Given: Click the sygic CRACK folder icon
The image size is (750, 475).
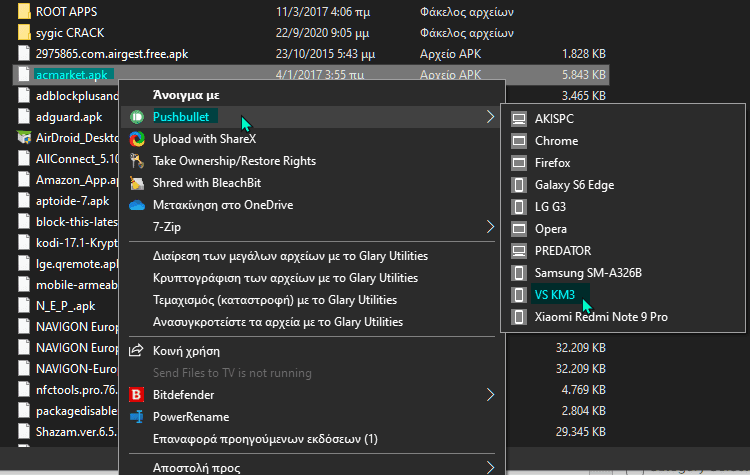Looking at the screenshot, I should pyautogui.click(x=24, y=33).
